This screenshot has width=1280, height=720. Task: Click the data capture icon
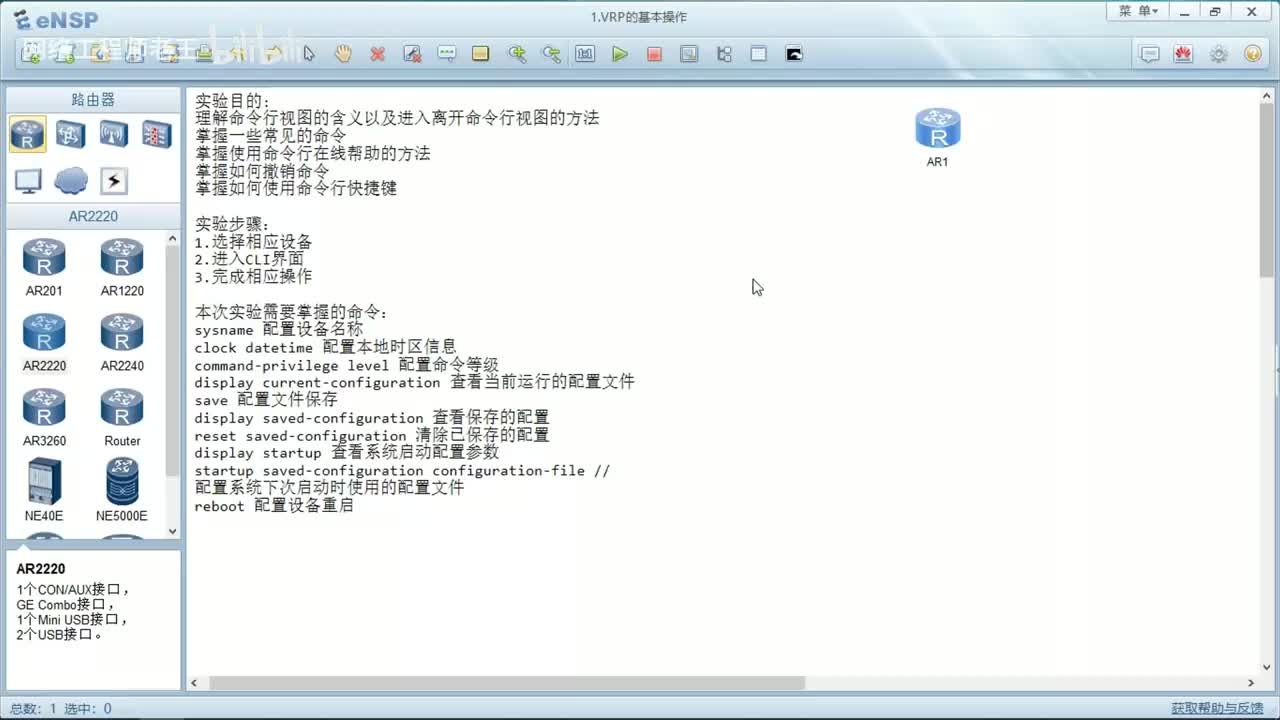(x=689, y=54)
